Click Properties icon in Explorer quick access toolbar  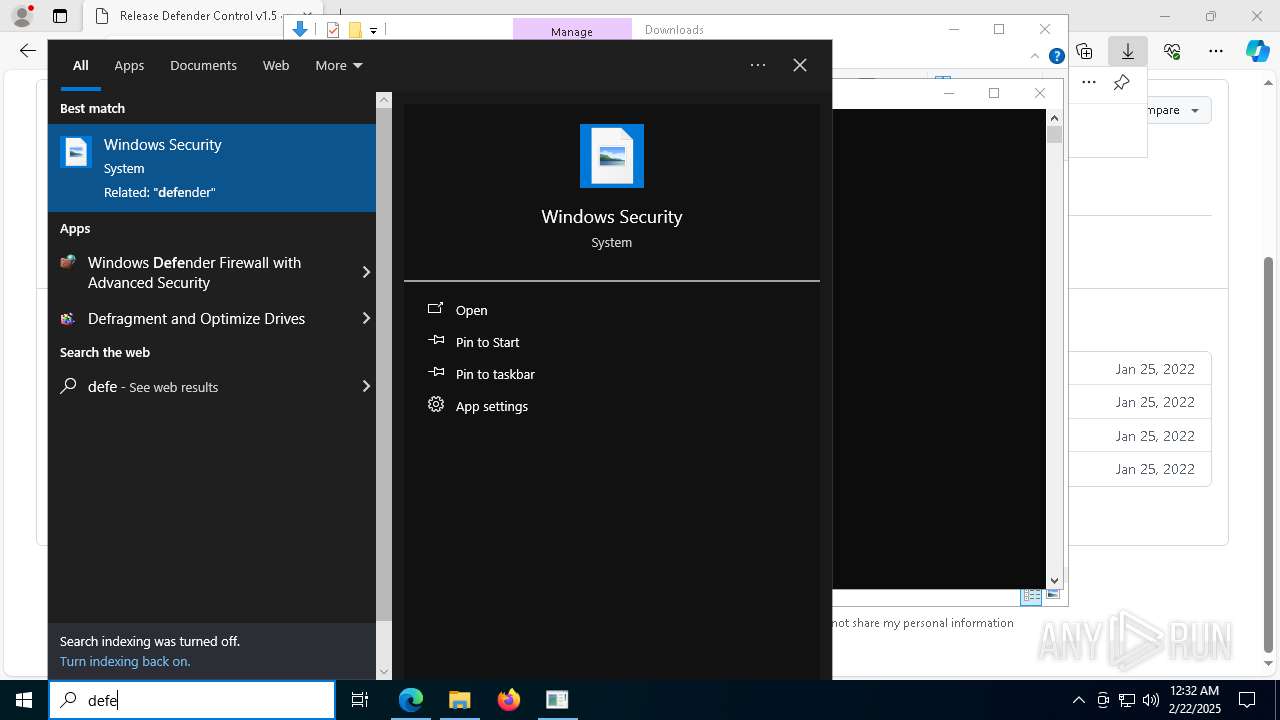(x=333, y=30)
